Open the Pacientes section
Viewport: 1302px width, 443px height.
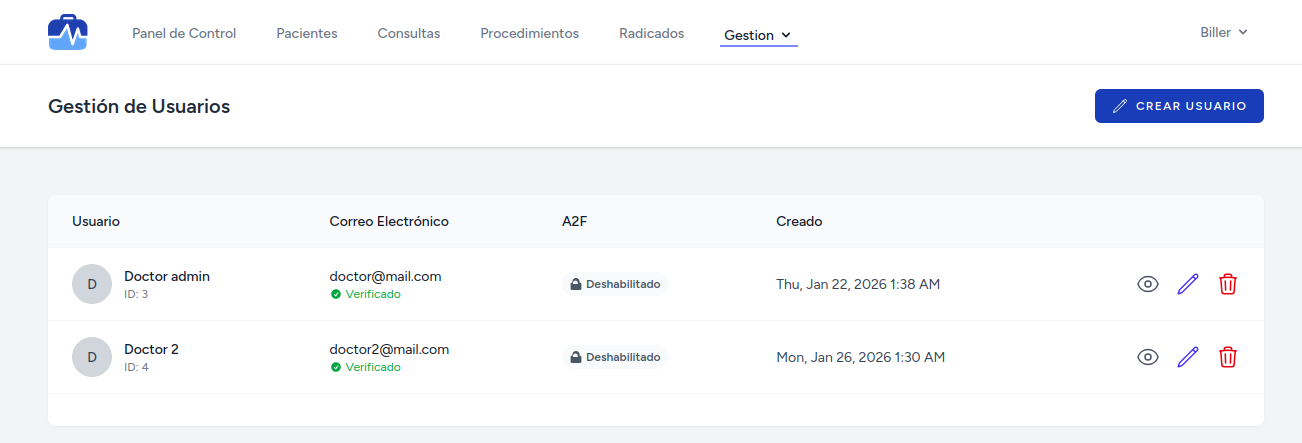click(x=307, y=33)
